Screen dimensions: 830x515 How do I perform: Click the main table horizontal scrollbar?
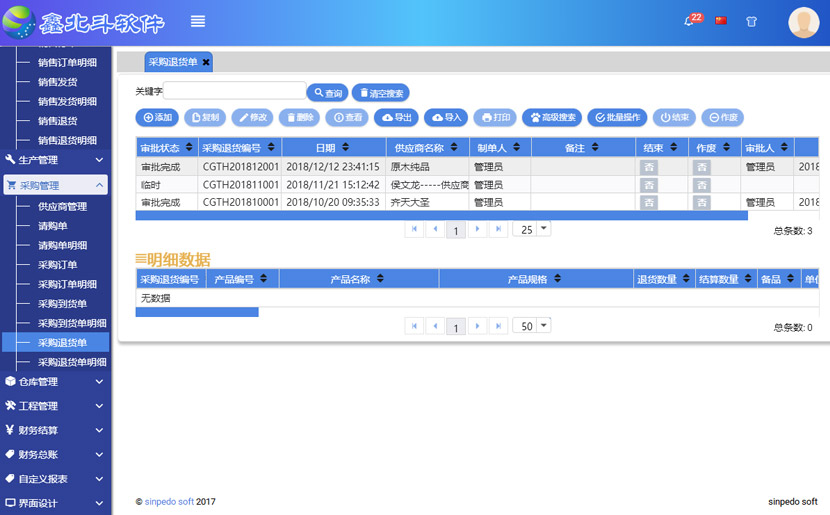tap(441, 215)
